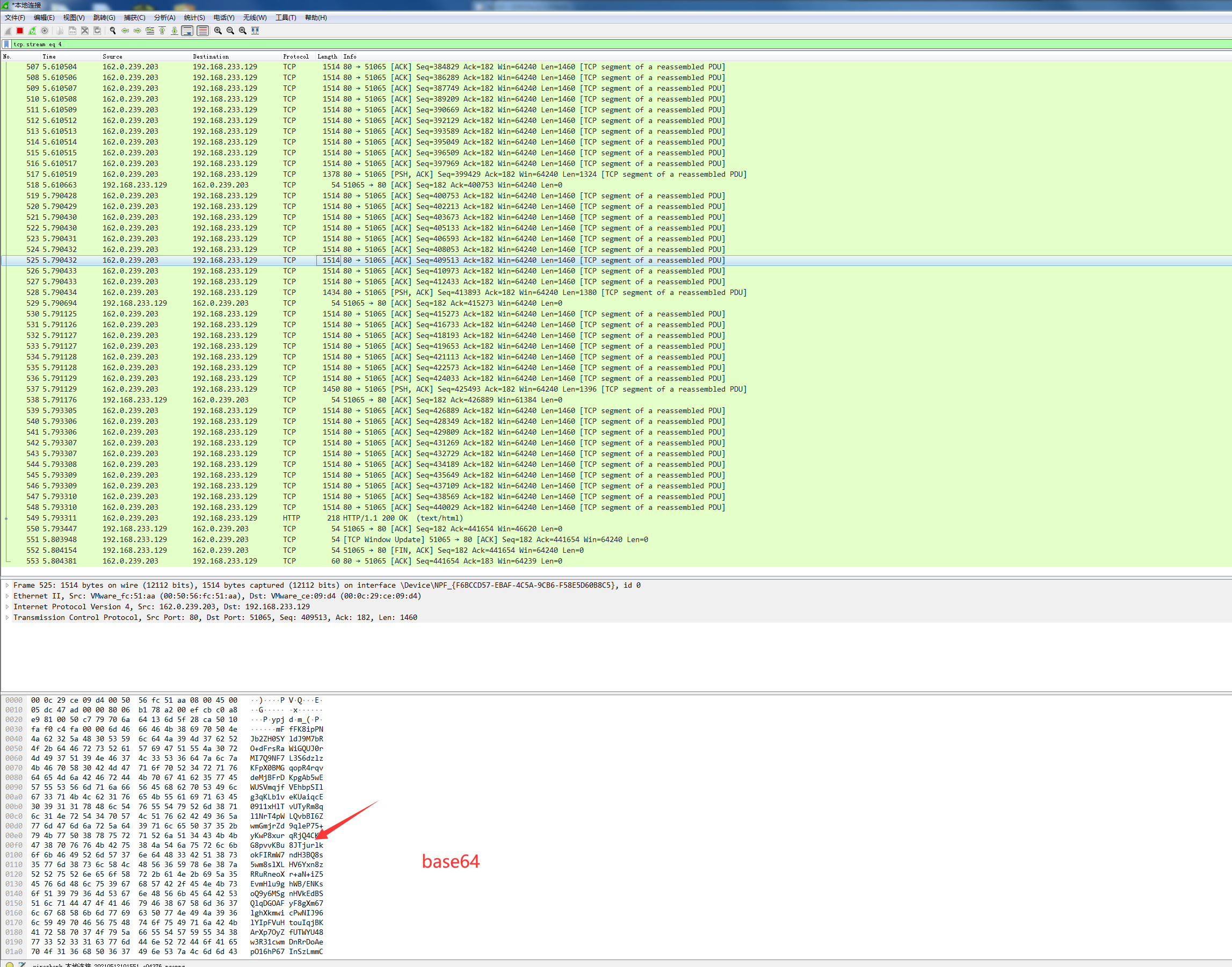The height and width of the screenshot is (967, 1232).
Task: Restart the current capture
Action: 32,31
